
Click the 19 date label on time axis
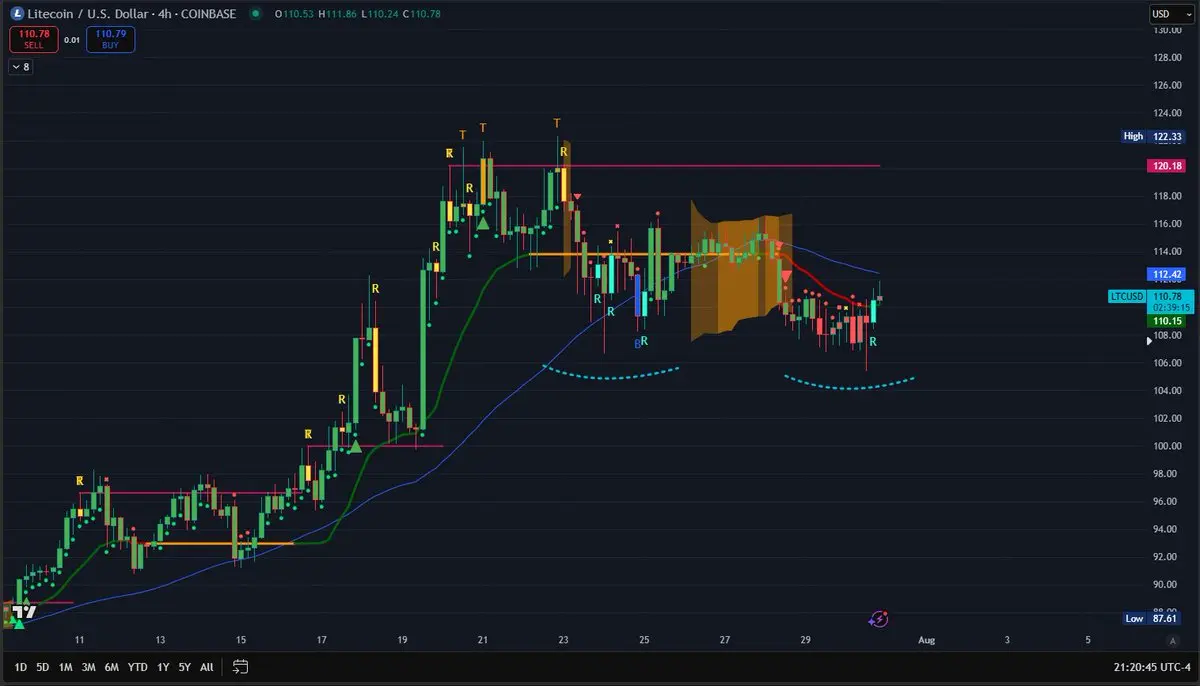[402, 639]
